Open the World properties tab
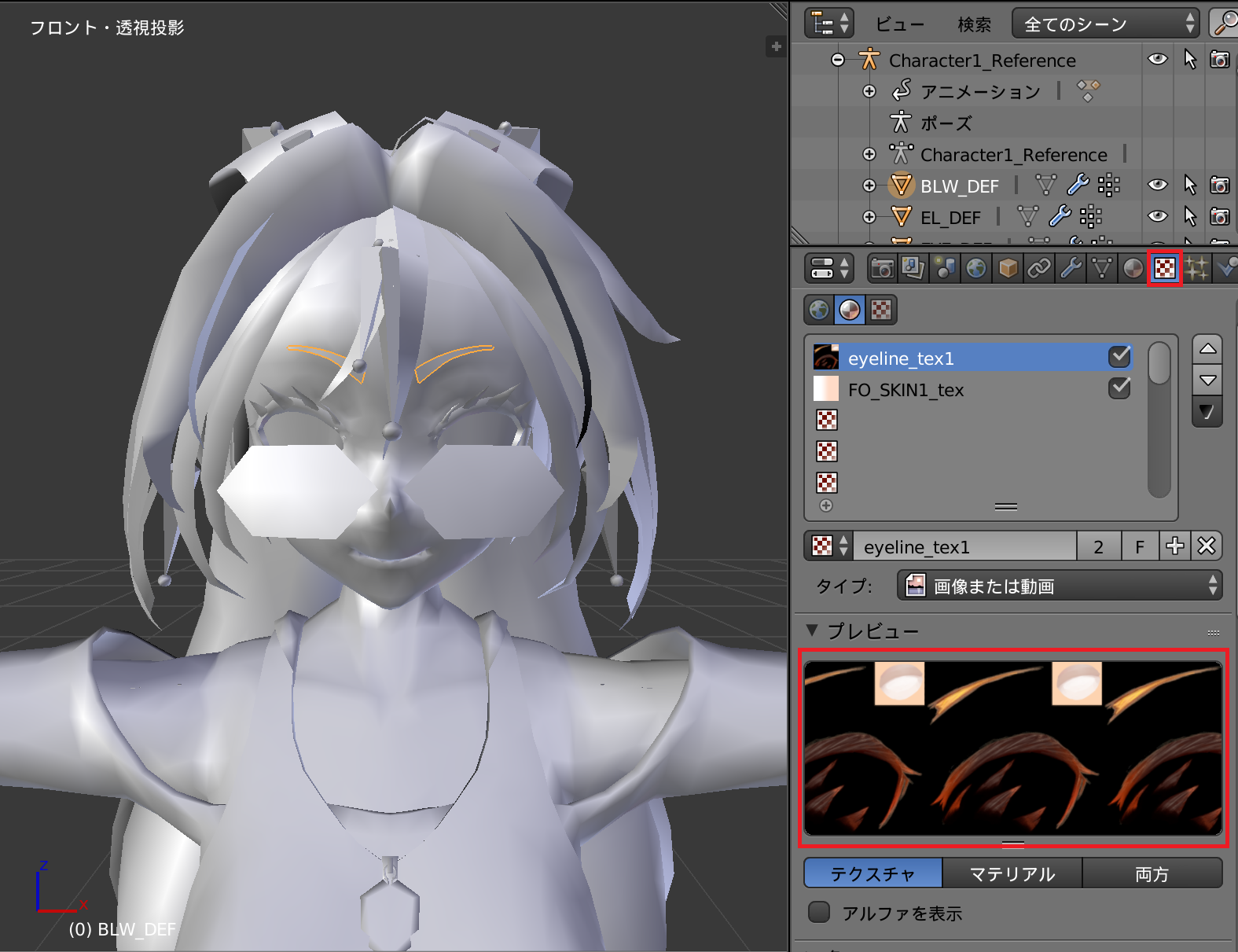The width and height of the screenshot is (1238, 952). (976, 269)
